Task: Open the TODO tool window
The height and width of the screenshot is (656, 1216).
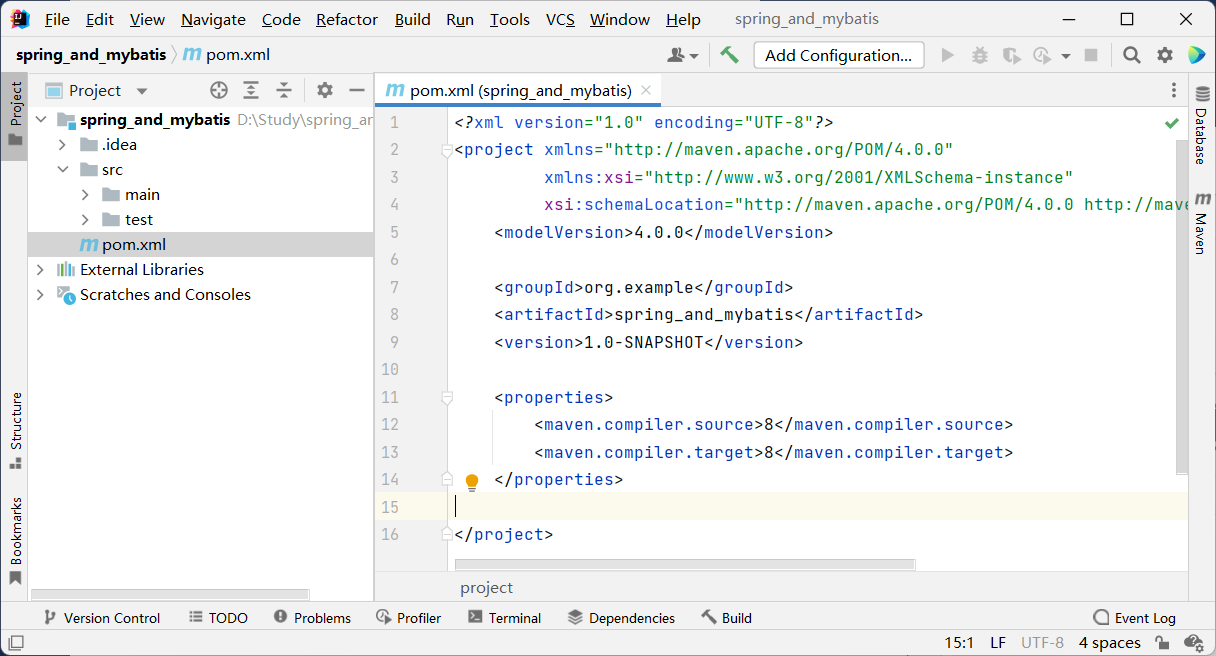Action: [217, 618]
